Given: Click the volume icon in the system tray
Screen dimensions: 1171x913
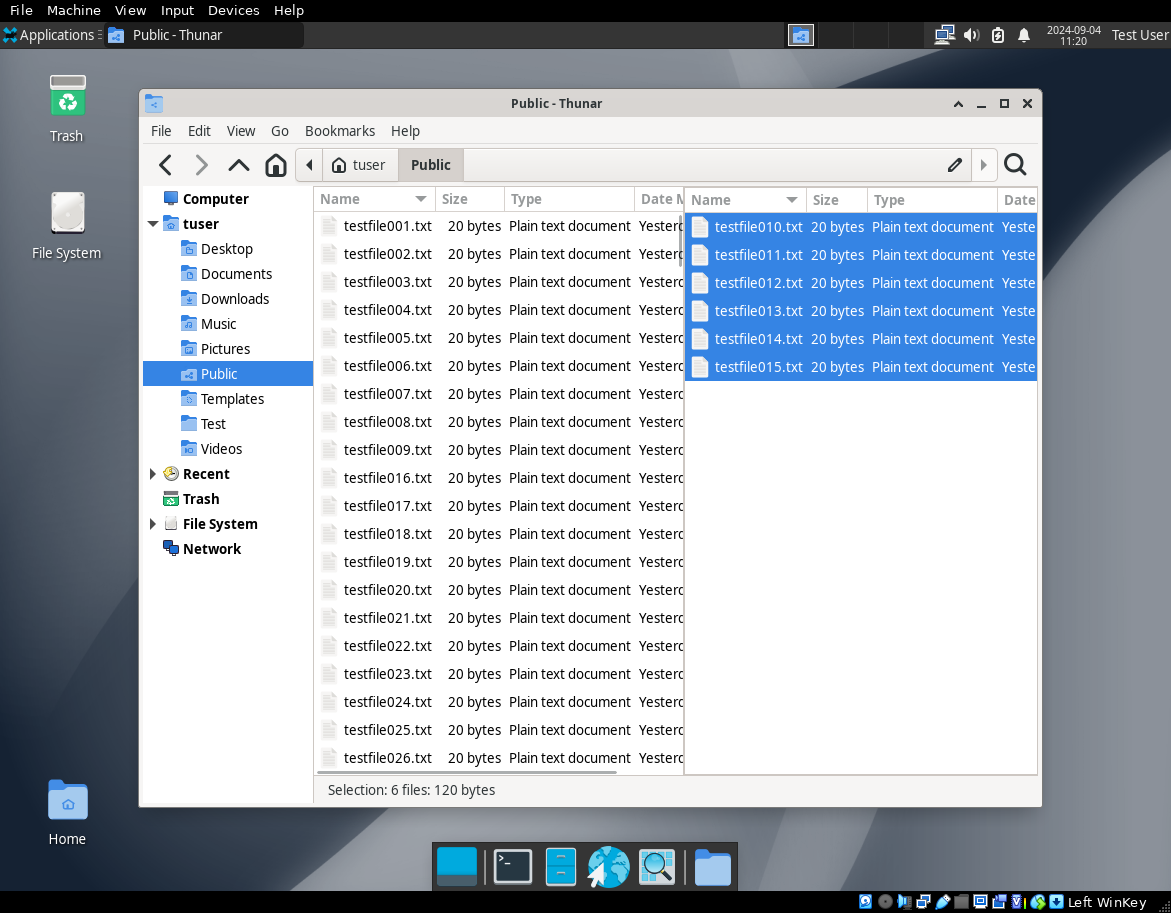Looking at the screenshot, I should (971, 35).
